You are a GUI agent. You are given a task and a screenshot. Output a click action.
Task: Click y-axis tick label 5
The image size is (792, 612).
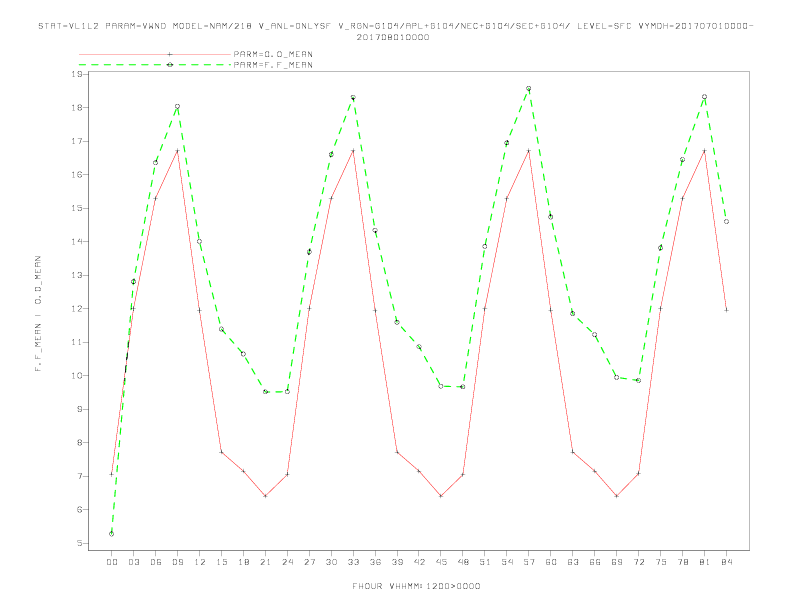tap(80, 543)
